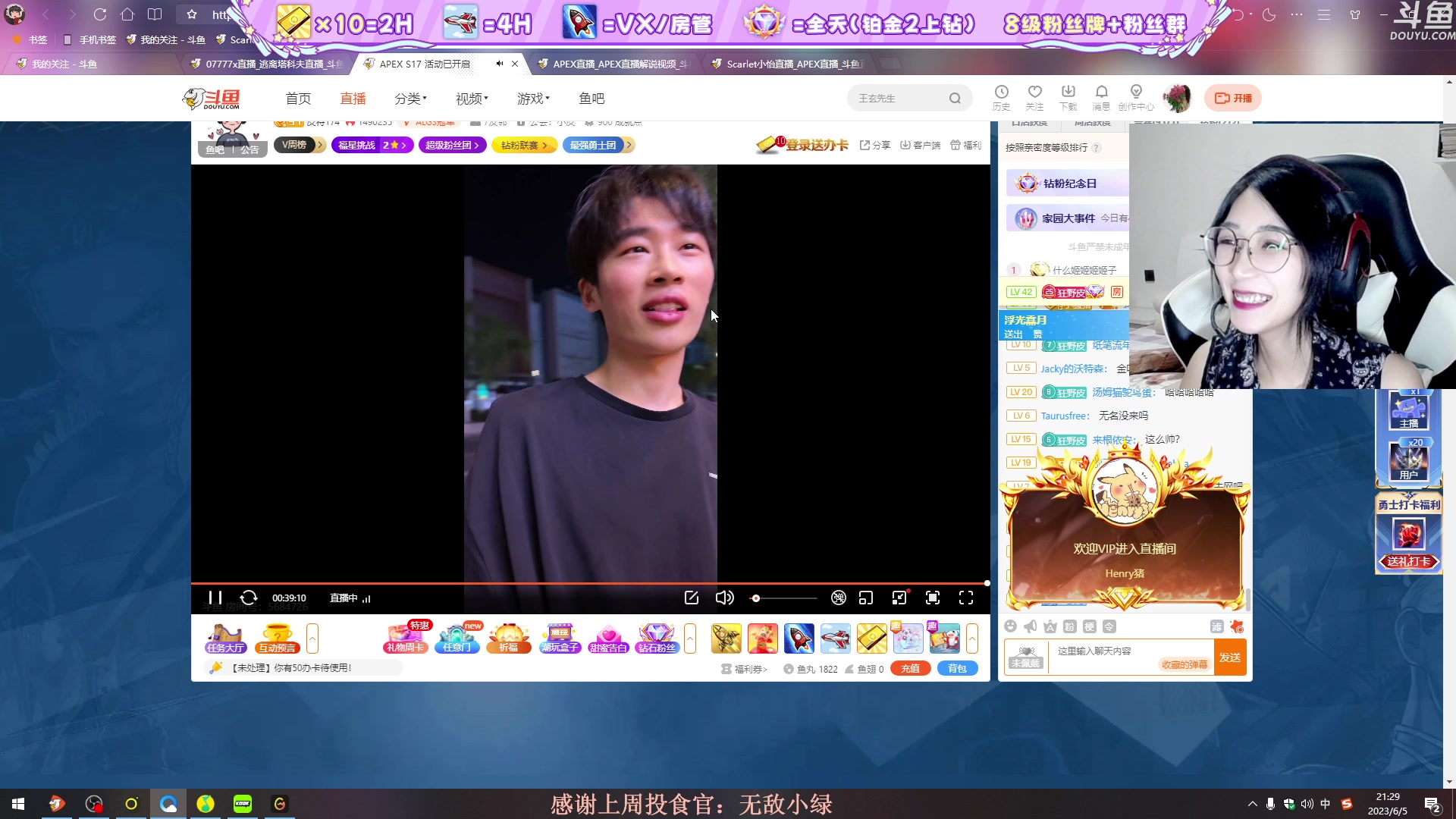1456x819 pixels.
Task: Mute audio on APEX S17 tab
Action: [499, 64]
